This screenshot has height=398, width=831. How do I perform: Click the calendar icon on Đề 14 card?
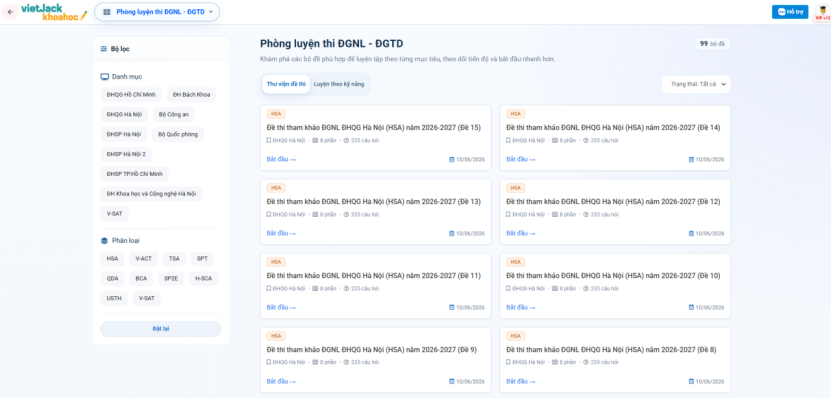691,160
